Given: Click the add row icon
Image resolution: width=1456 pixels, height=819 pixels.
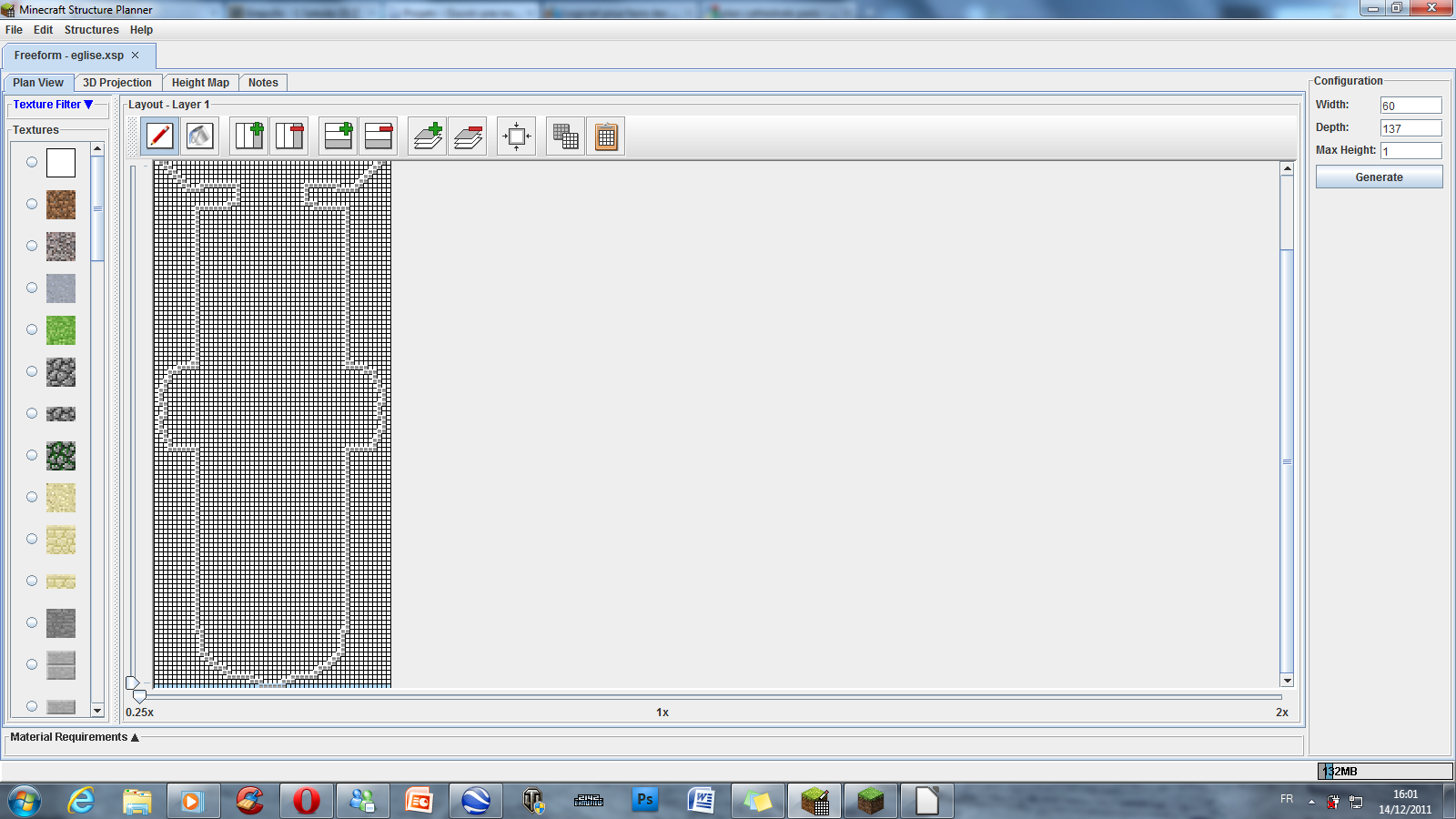Looking at the screenshot, I should click(x=339, y=136).
